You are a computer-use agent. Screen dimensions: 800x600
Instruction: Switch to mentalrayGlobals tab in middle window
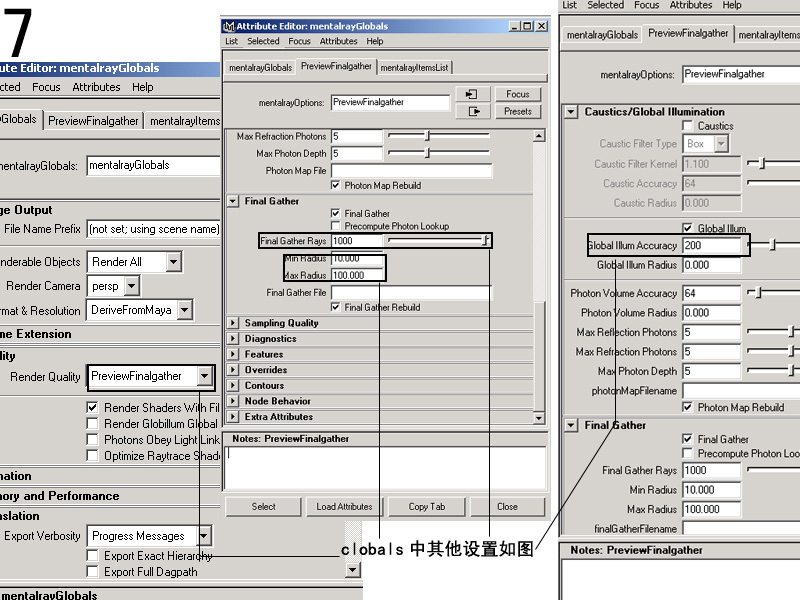[x=260, y=67]
